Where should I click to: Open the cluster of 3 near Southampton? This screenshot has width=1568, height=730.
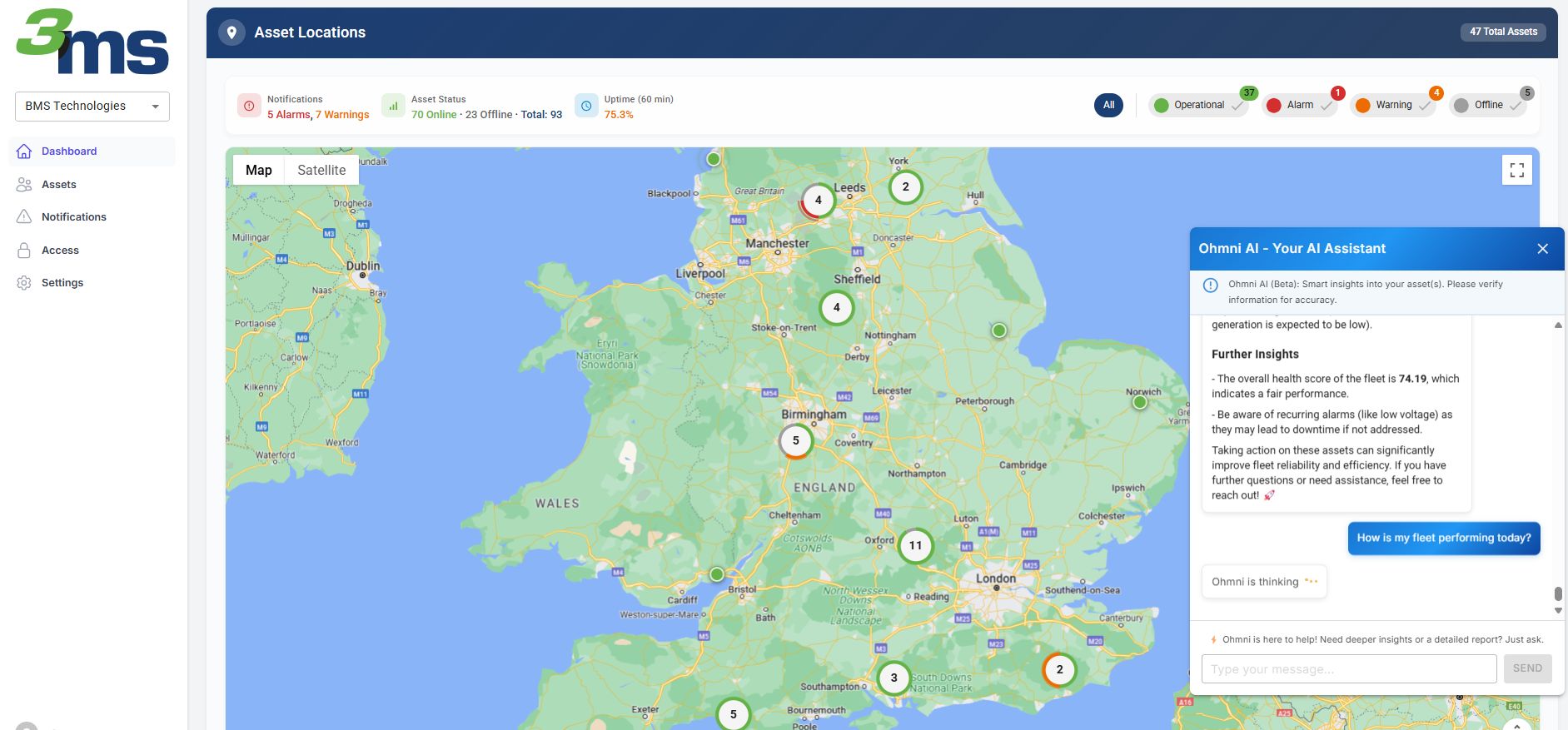894,678
